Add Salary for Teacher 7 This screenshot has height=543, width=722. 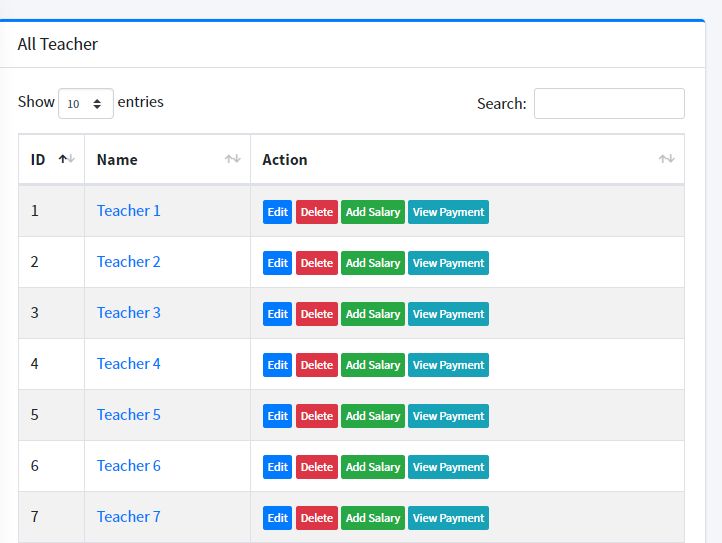[373, 518]
